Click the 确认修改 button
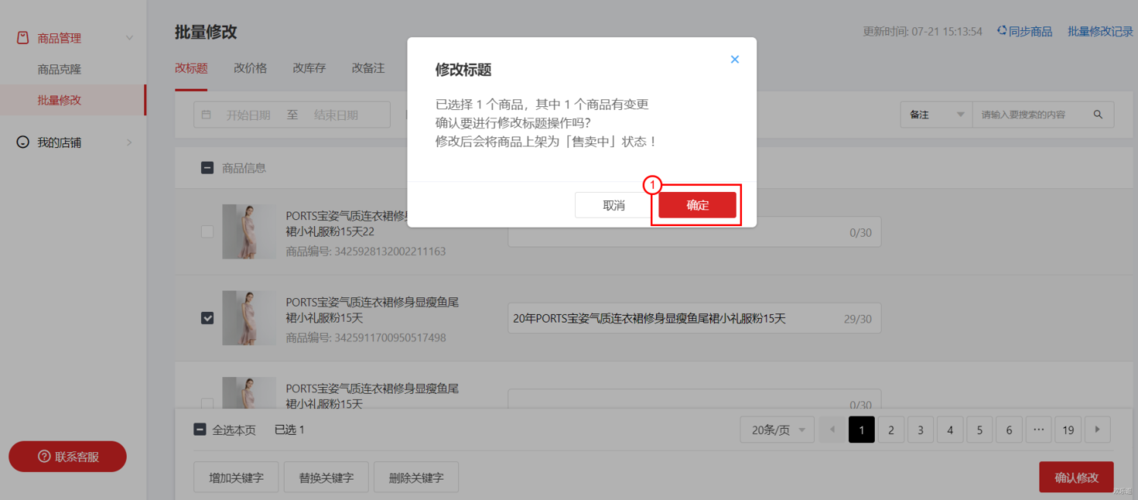 pos(1076,478)
